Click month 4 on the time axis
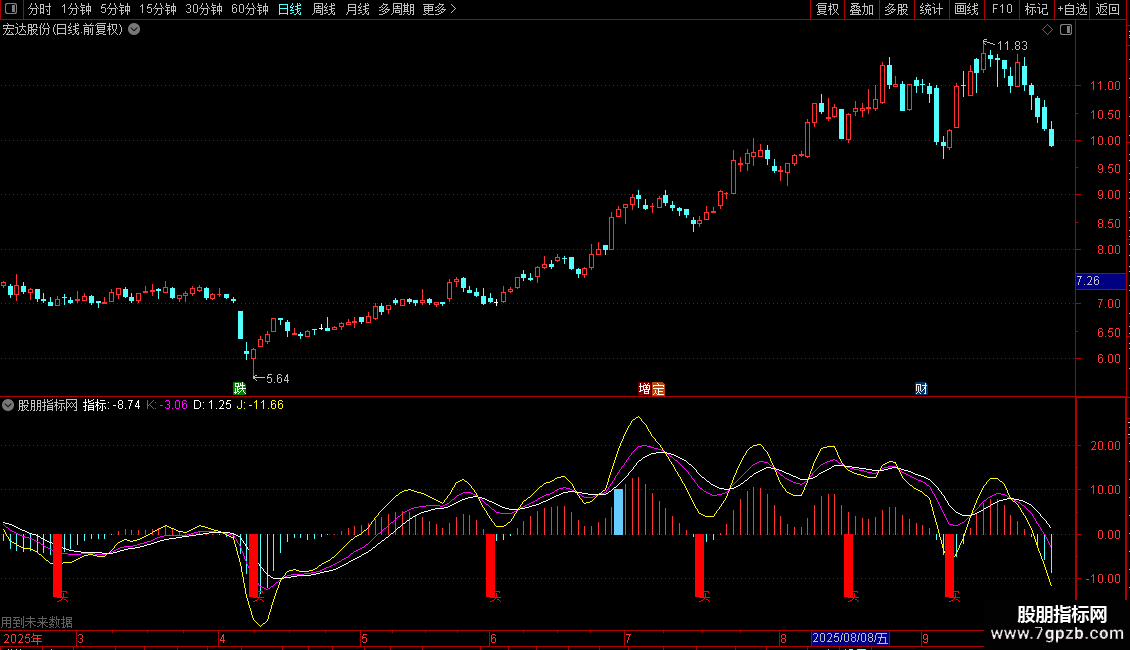The height and width of the screenshot is (650, 1130). click(222, 638)
